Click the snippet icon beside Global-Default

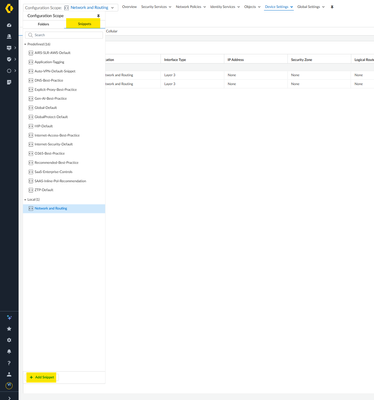(x=31, y=108)
